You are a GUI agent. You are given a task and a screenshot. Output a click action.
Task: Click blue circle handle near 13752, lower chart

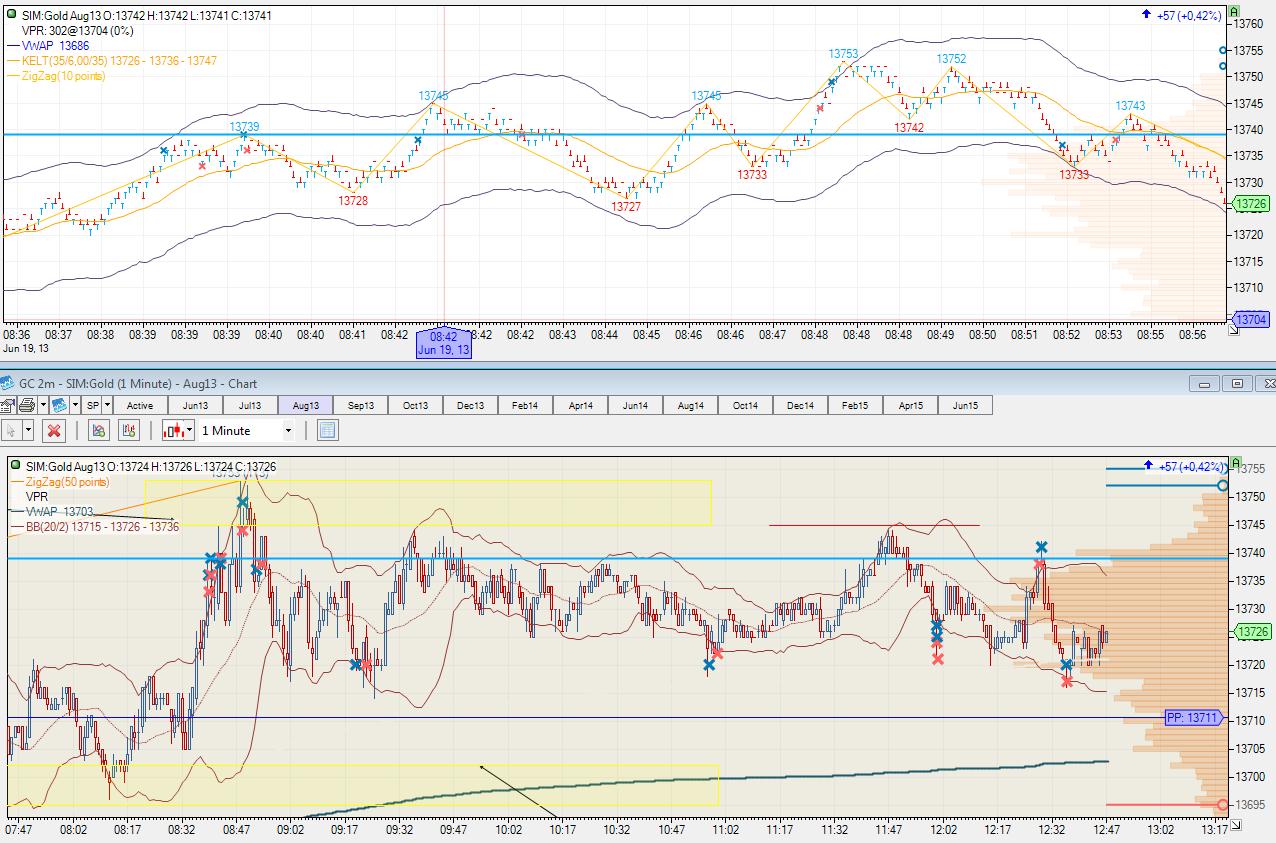(x=1222, y=486)
